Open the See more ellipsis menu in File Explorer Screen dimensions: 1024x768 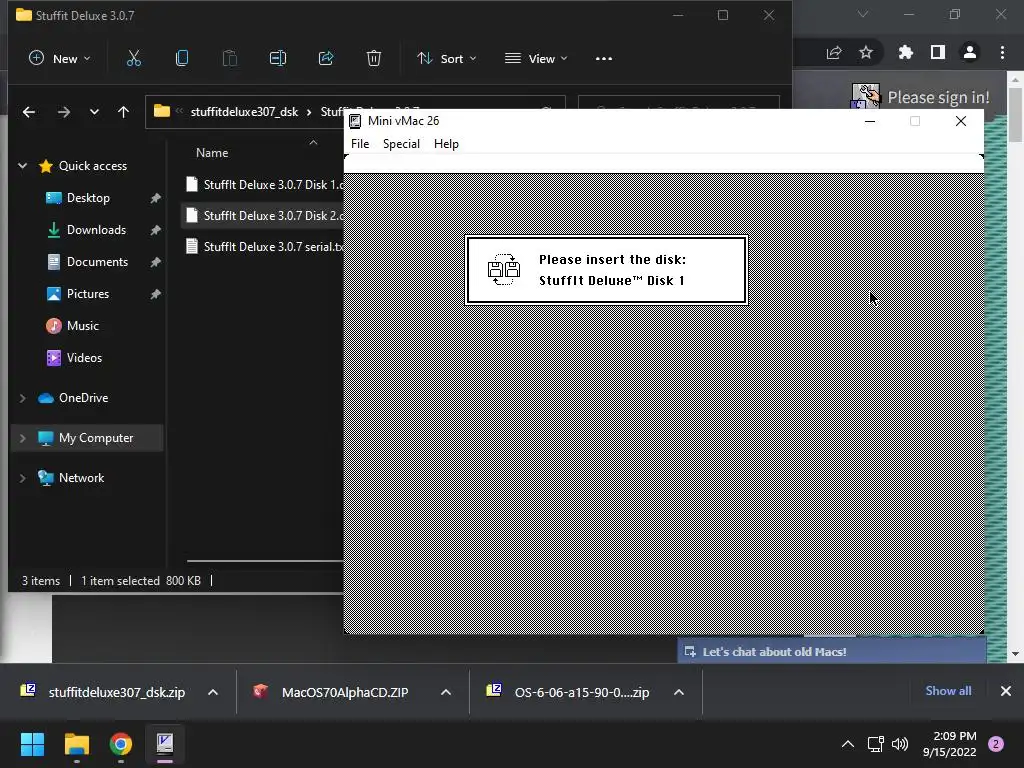point(604,59)
